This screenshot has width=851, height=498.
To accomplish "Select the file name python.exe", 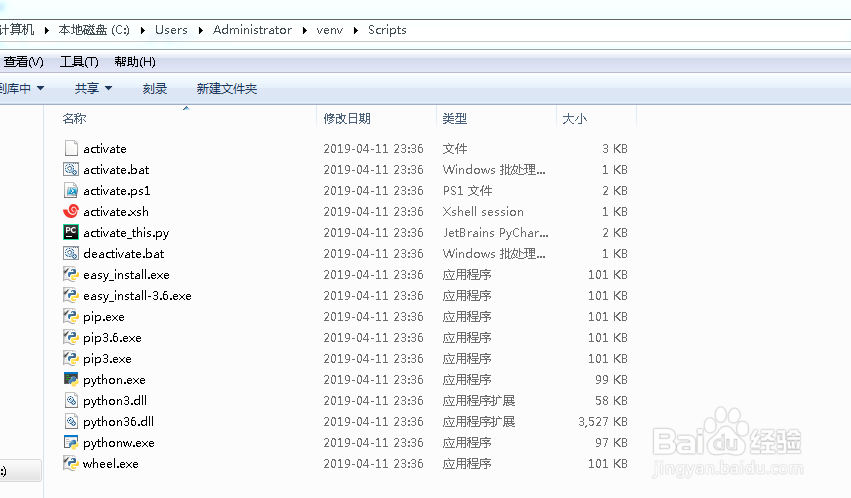I will pyautogui.click(x=115, y=380).
